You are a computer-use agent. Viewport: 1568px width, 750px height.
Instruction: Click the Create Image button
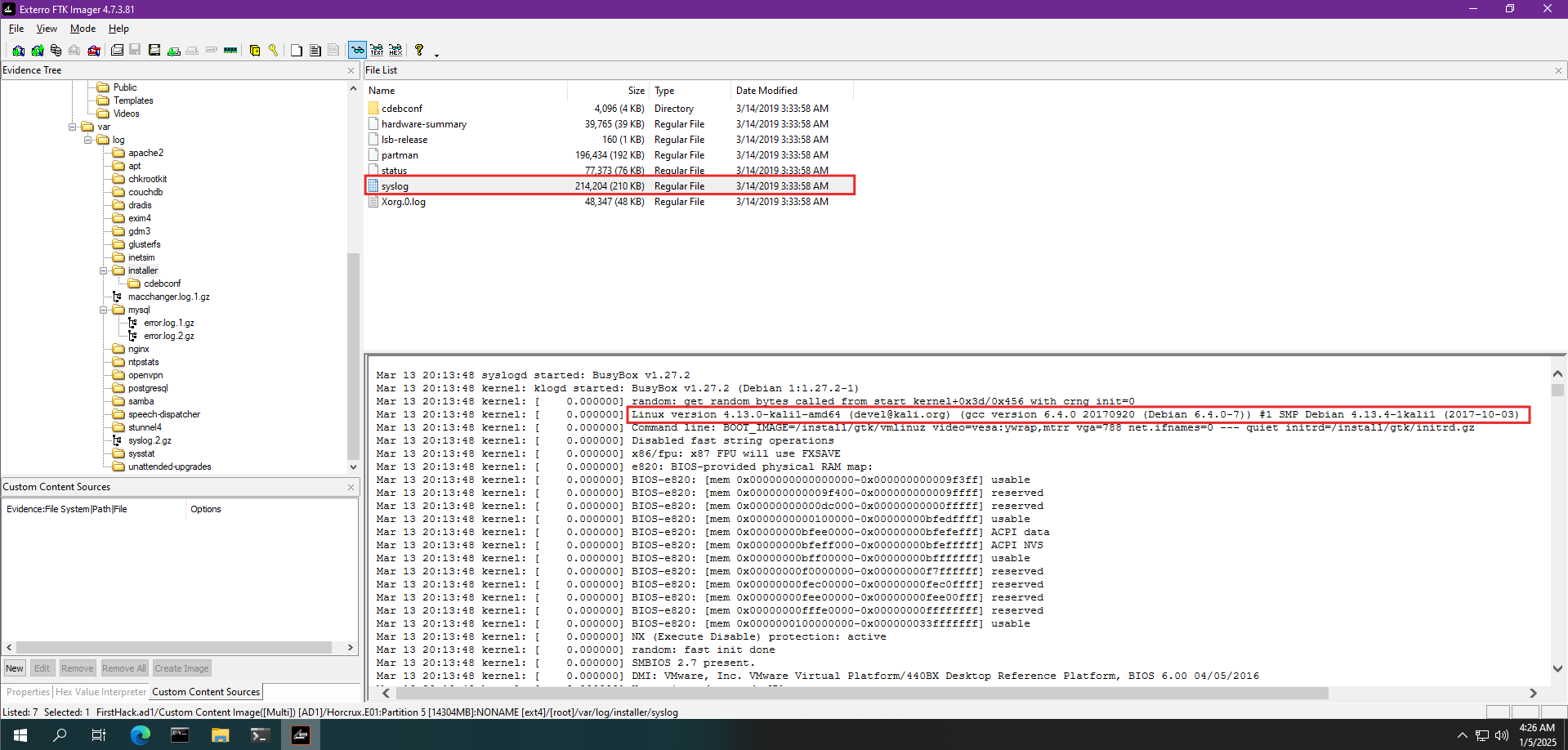(x=181, y=668)
